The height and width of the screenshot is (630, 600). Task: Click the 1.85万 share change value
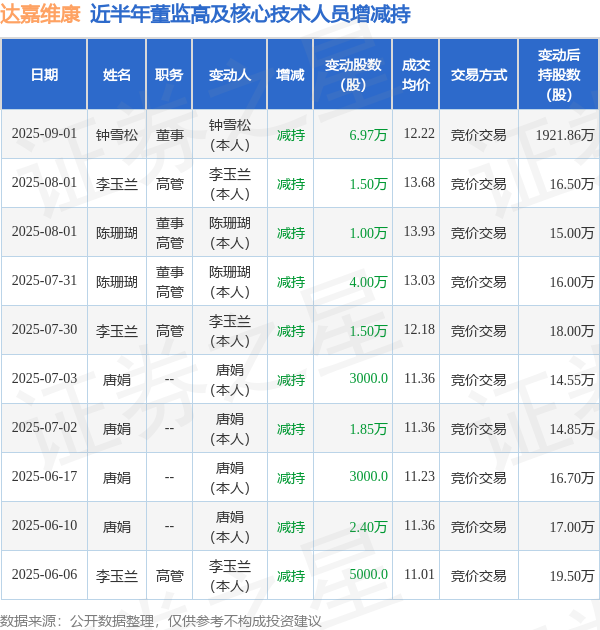pos(368,429)
